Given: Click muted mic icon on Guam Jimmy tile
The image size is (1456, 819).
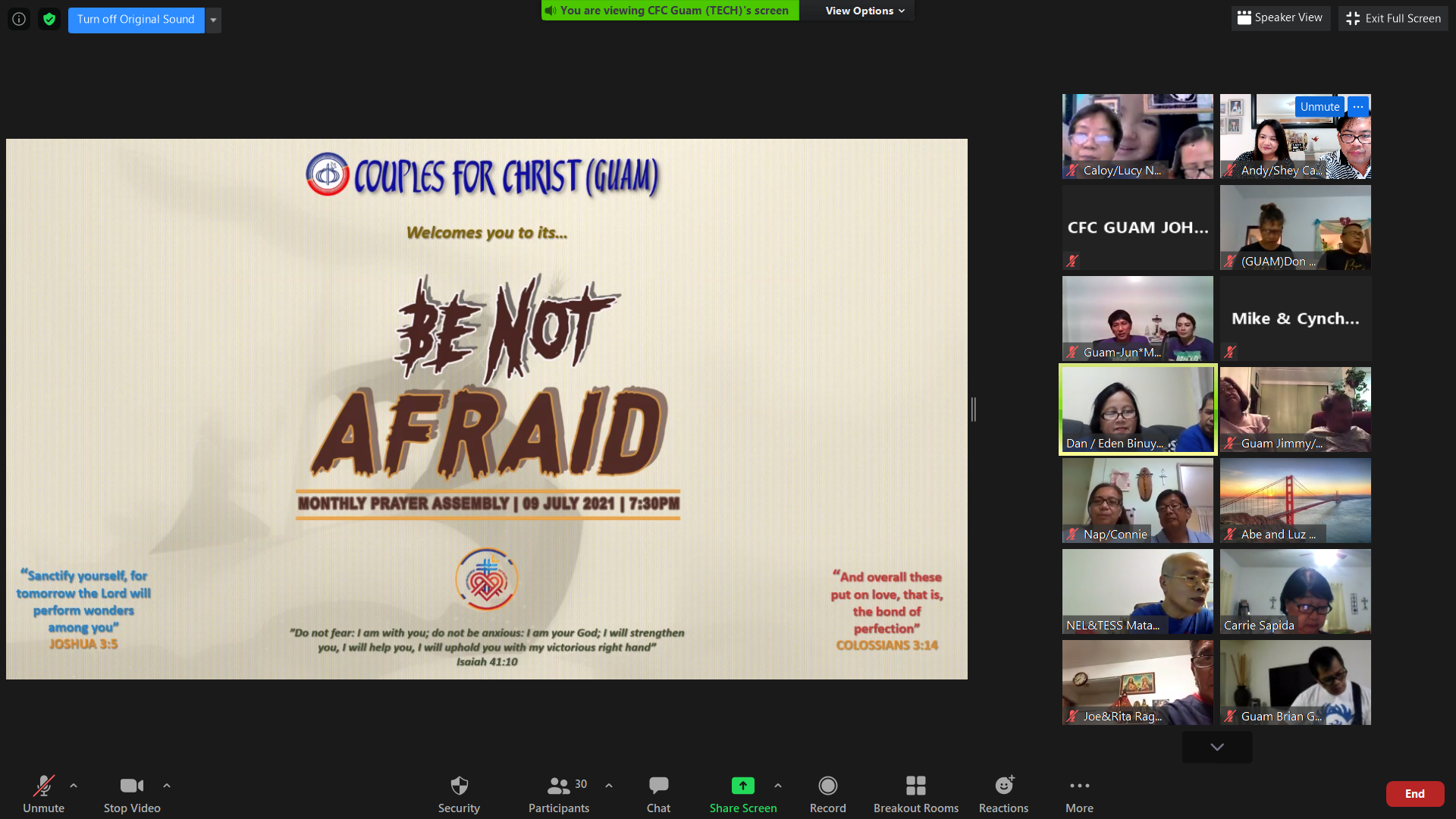Looking at the screenshot, I should (x=1230, y=444).
